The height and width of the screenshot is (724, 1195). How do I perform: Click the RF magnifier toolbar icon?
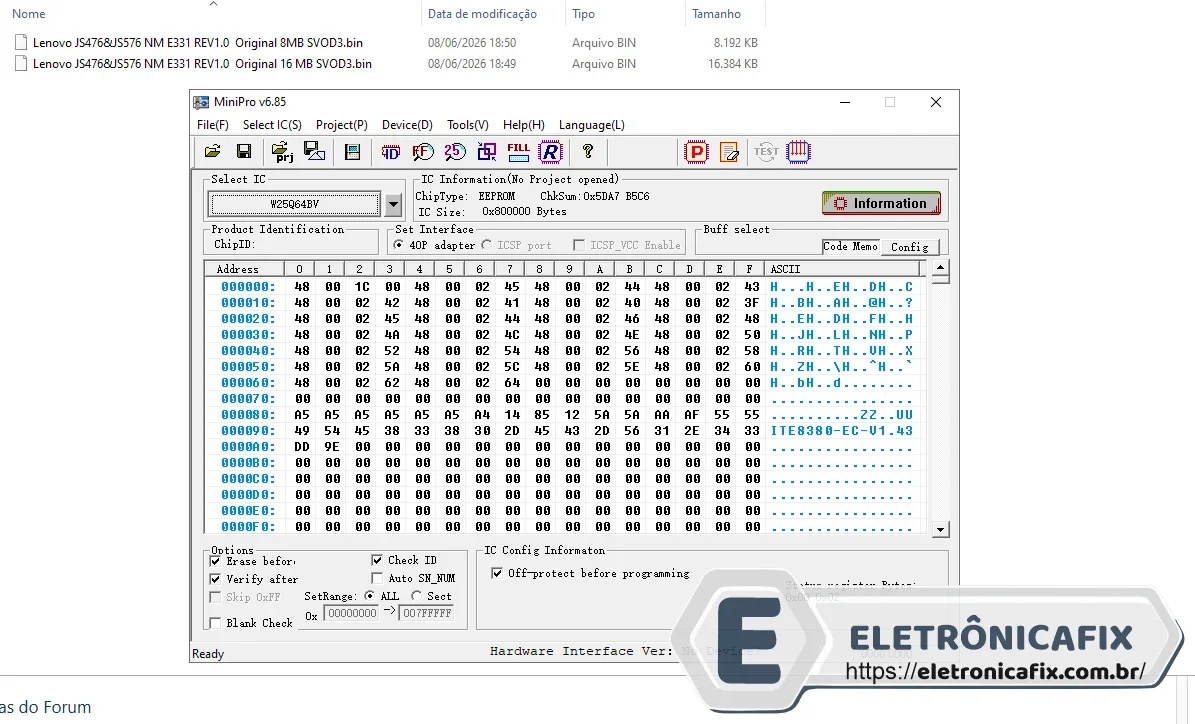point(422,152)
